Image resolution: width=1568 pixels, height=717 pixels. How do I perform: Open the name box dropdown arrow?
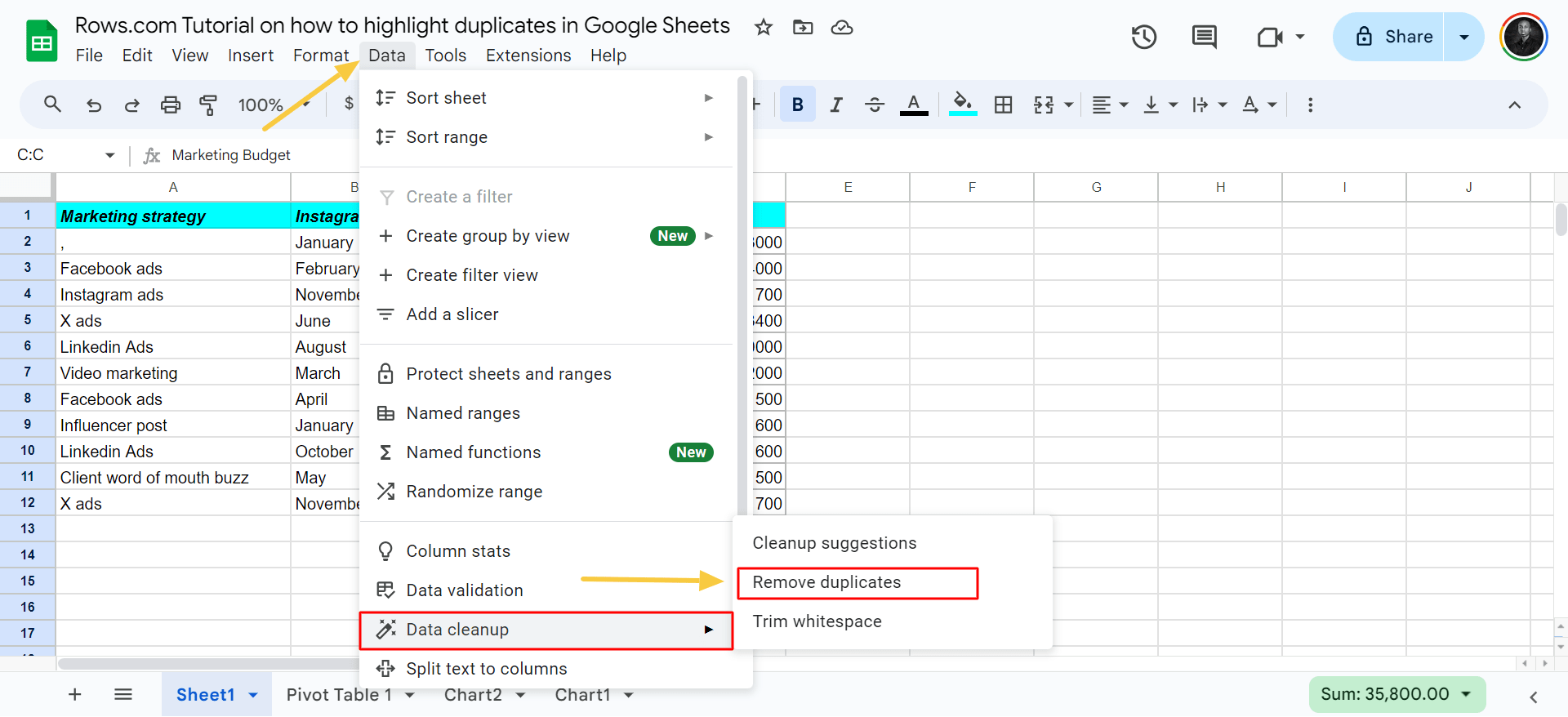pyautogui.click(x=109, y=155)
